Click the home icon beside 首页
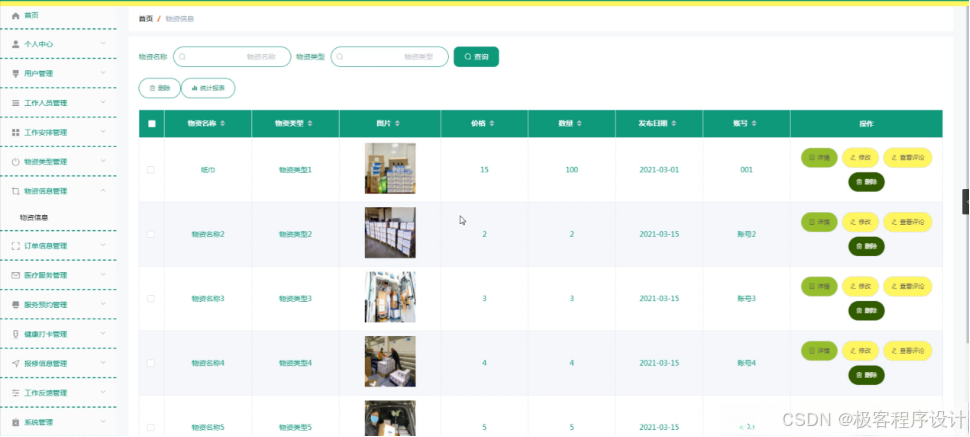 (16, 15)
